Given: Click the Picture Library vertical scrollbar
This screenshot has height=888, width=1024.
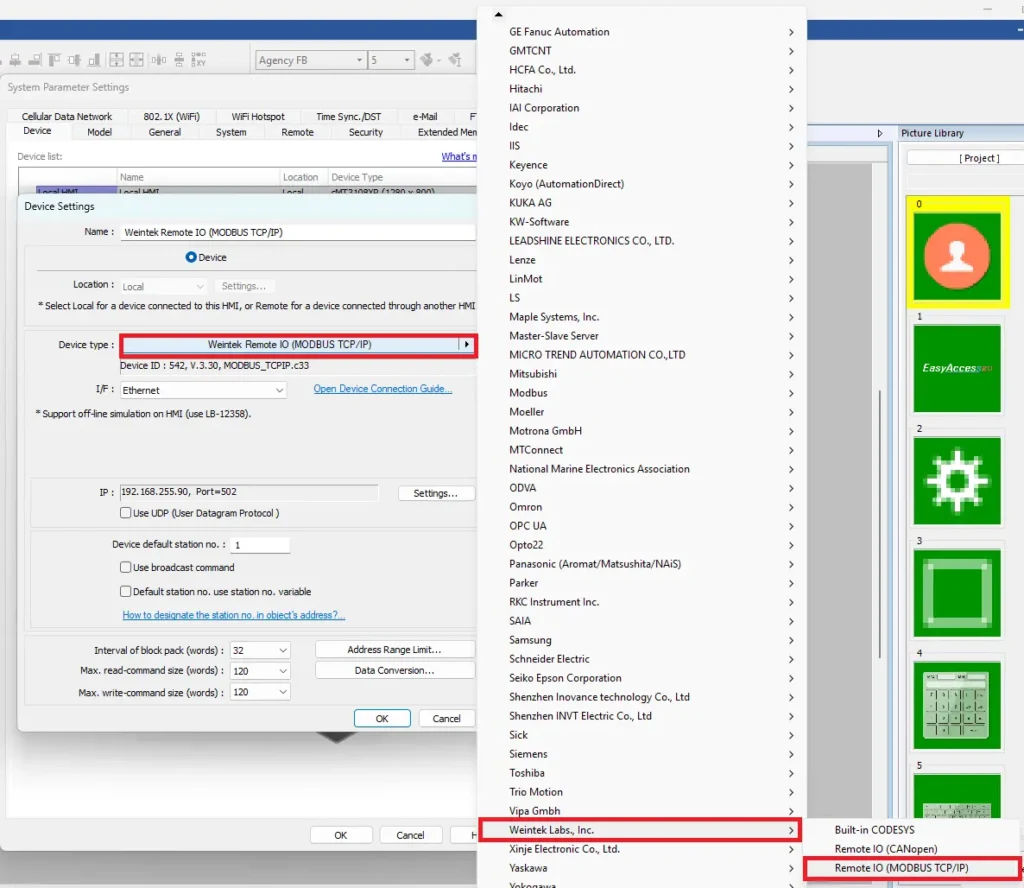Looking at the screenshot, I should [x=880, y=522].
